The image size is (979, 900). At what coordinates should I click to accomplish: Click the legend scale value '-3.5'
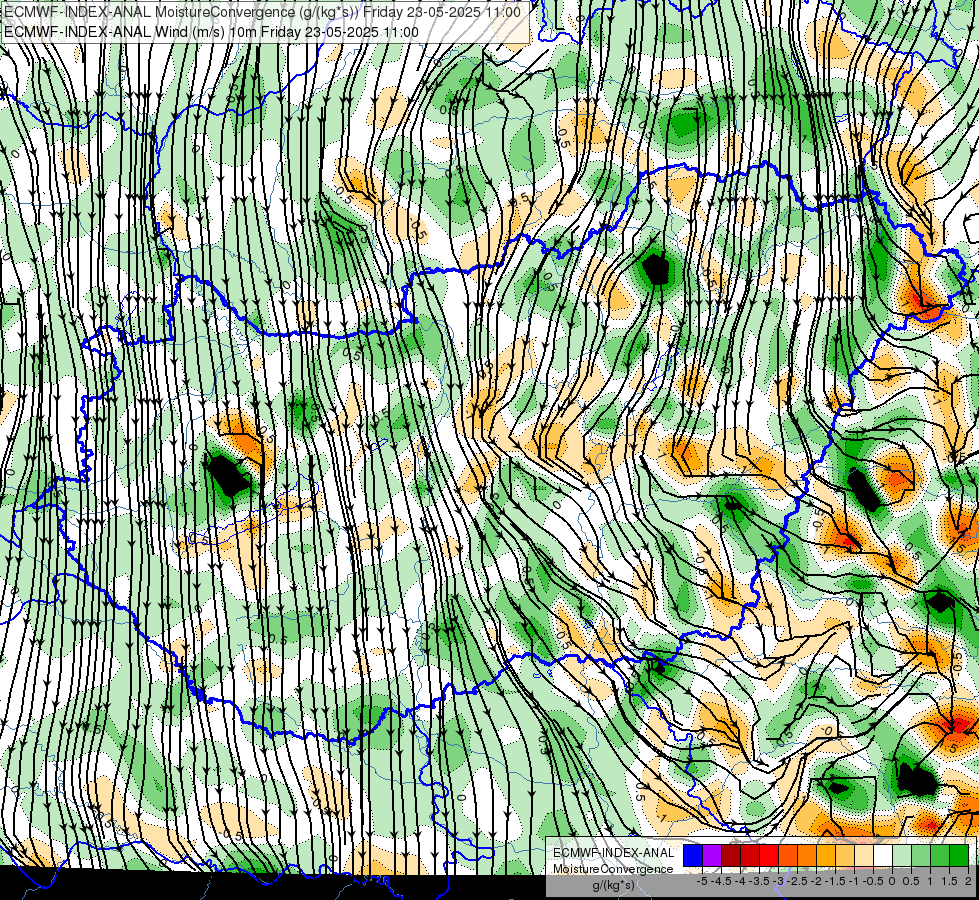[x=759, y=881]
